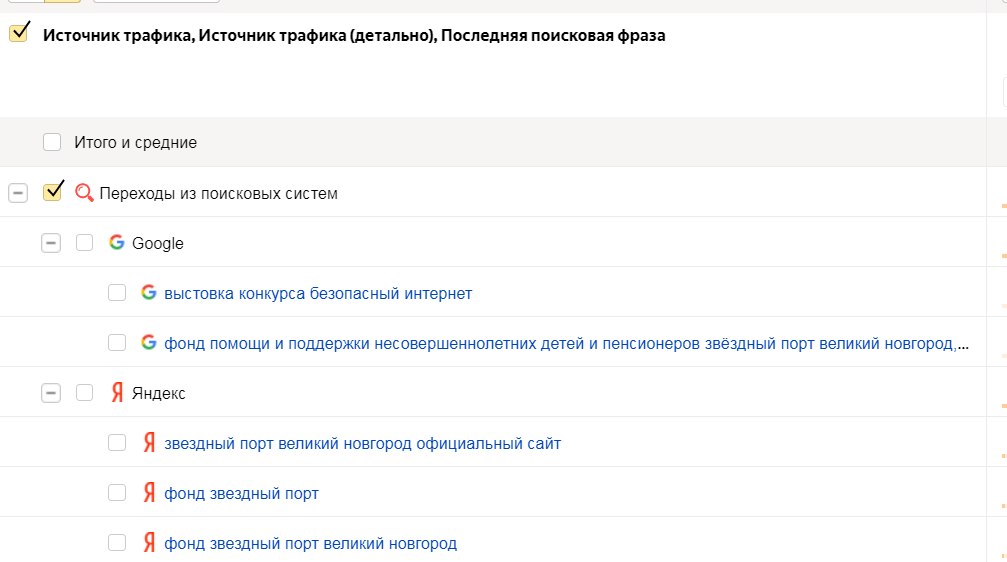
Task: Collapse the Google subgroup
Action: 51,243
